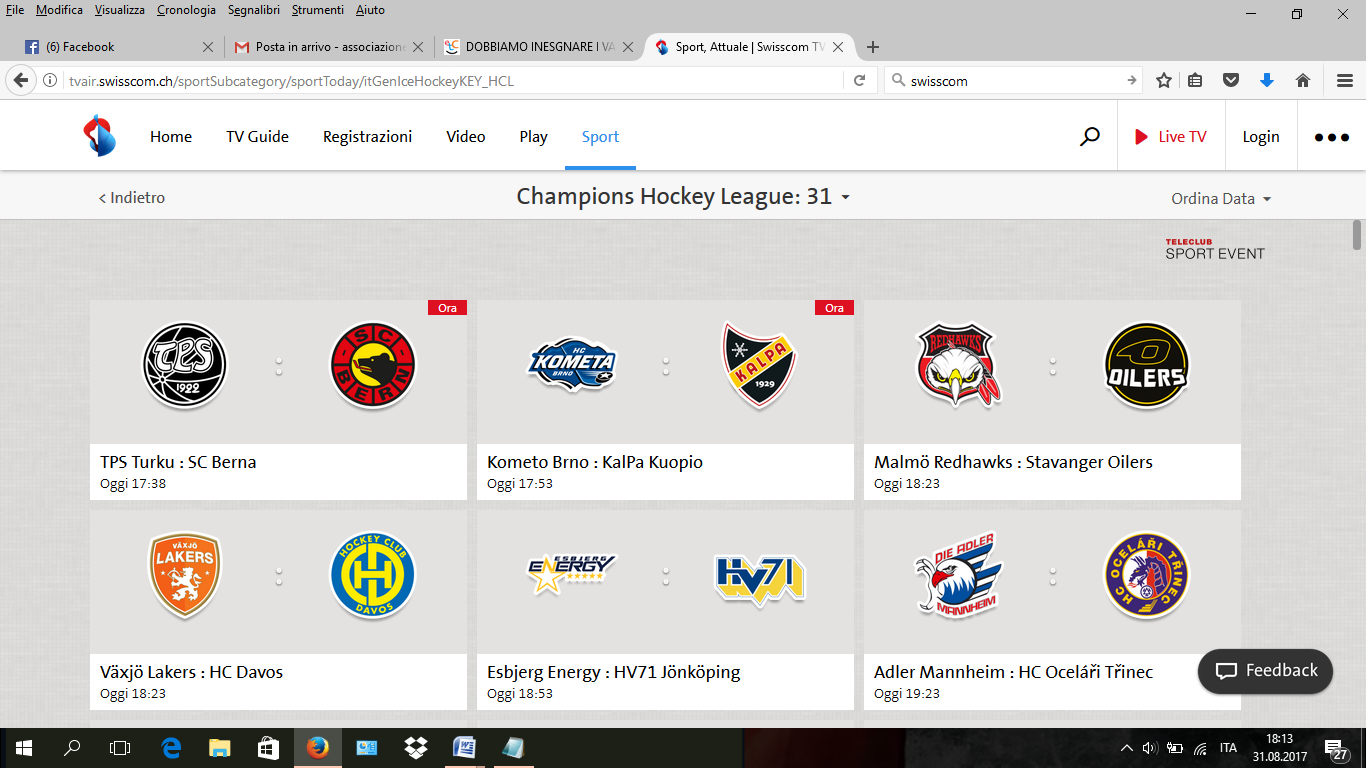Expand the Champions Hockey League dropdown
This screenshot has width=1366, height=768.
(683, 197)
